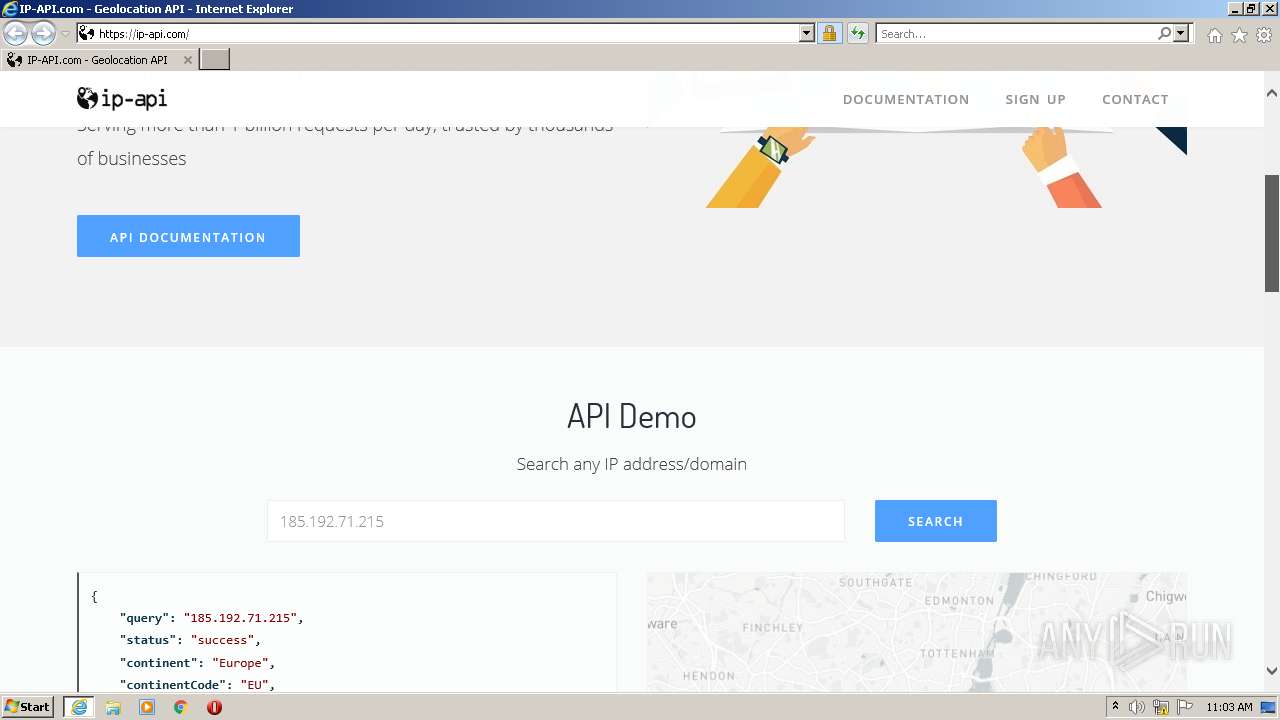Screen dimensions: 1280x720
Task: Click the IP address input with 185.192.71.215
Action: pos(556,521)
